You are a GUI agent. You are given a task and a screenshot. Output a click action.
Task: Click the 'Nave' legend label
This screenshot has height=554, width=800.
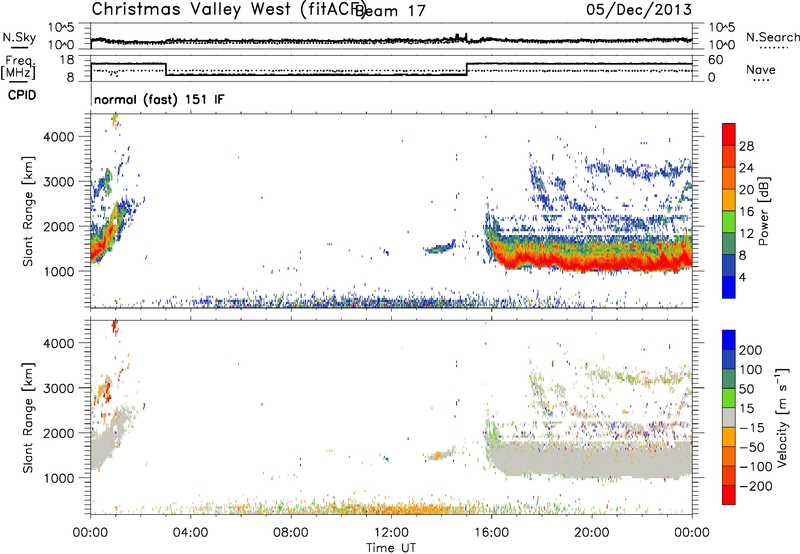(760, 70)
